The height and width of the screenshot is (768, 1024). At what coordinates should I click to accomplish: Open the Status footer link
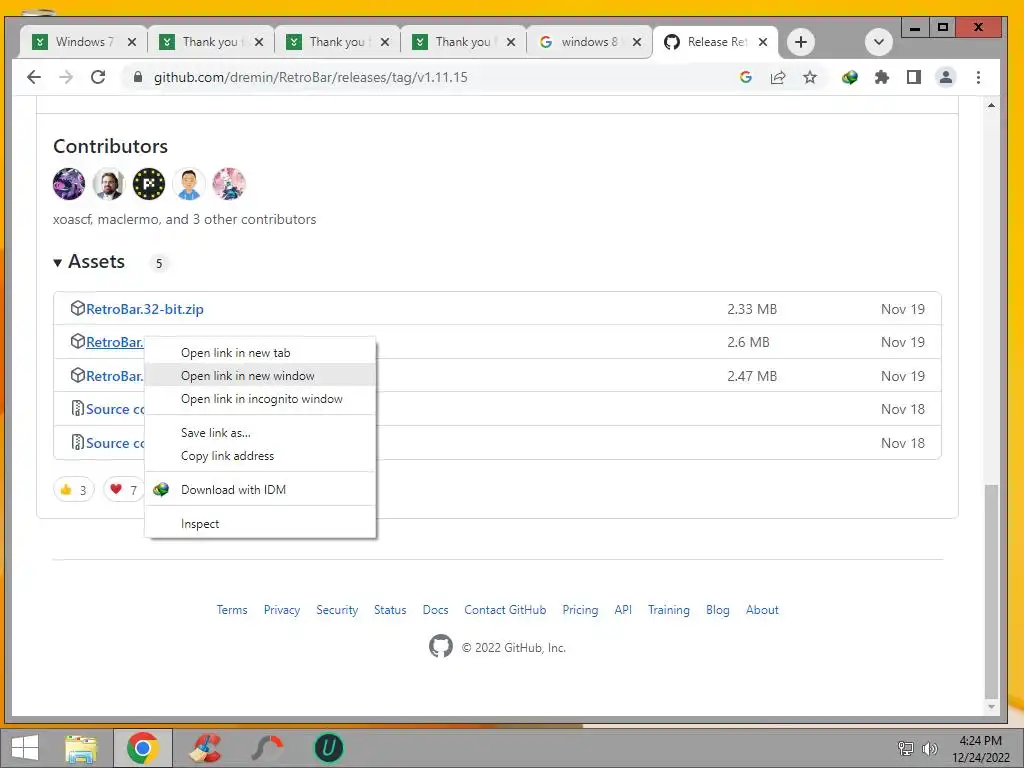point(390,610)
